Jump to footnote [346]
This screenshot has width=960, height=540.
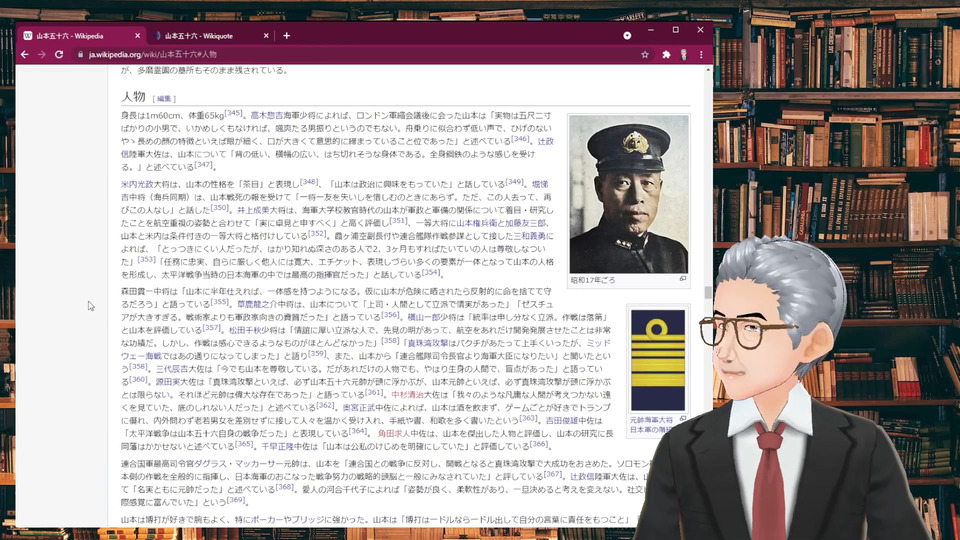pyautogui.click(x=520, y=138)
